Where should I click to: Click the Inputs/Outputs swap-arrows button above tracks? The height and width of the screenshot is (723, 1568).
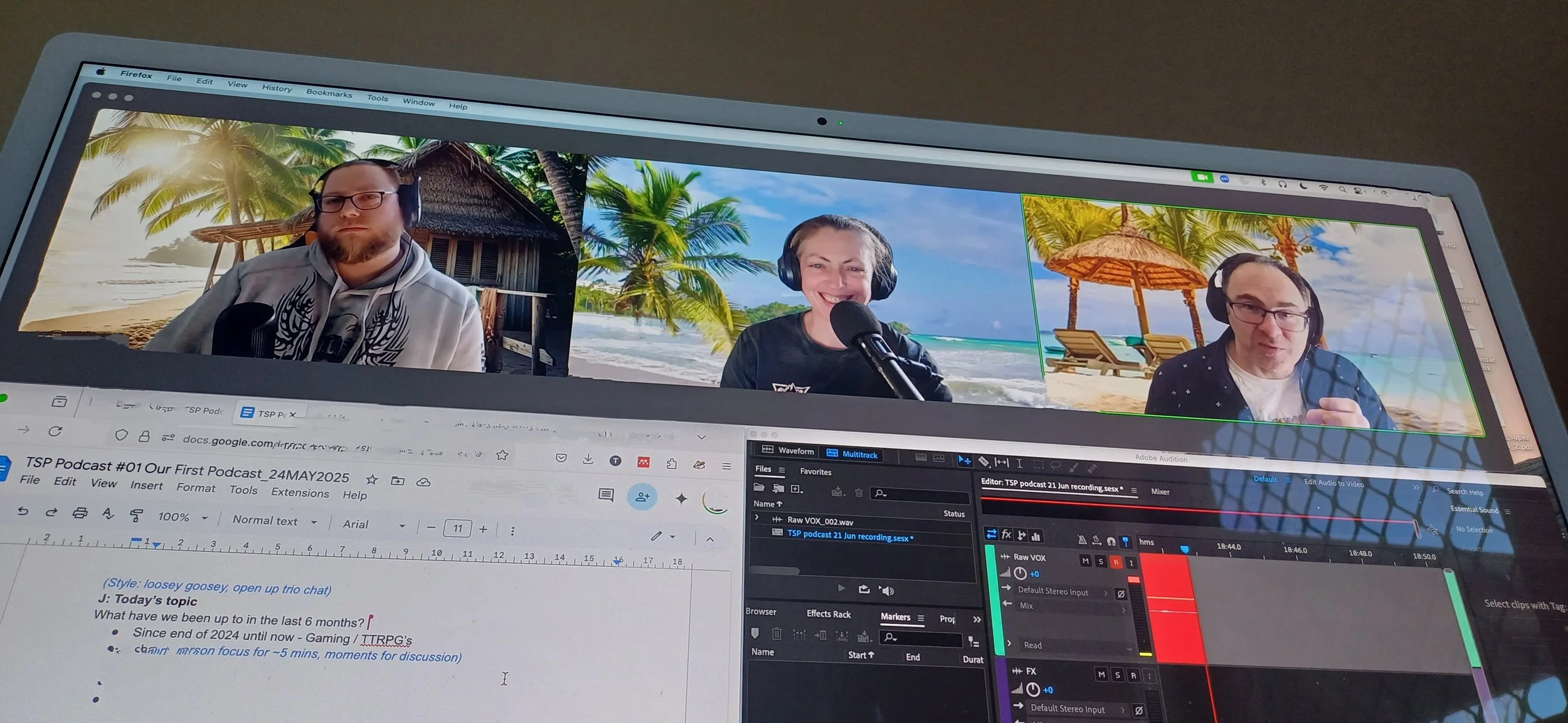point(991,534)
